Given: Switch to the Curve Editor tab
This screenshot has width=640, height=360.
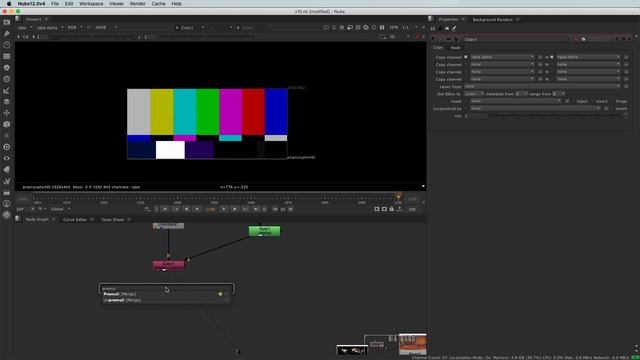Looking at the screenshot, I should (75, 220).
